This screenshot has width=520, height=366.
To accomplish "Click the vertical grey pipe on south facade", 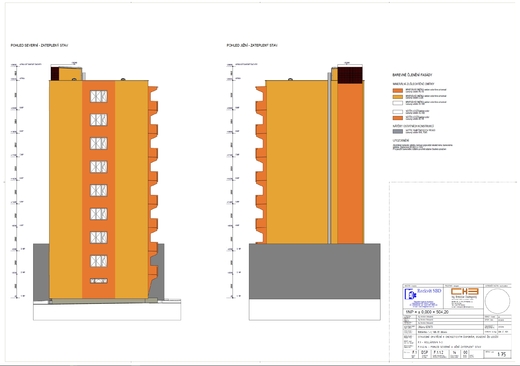I will (x=329, y=159).
